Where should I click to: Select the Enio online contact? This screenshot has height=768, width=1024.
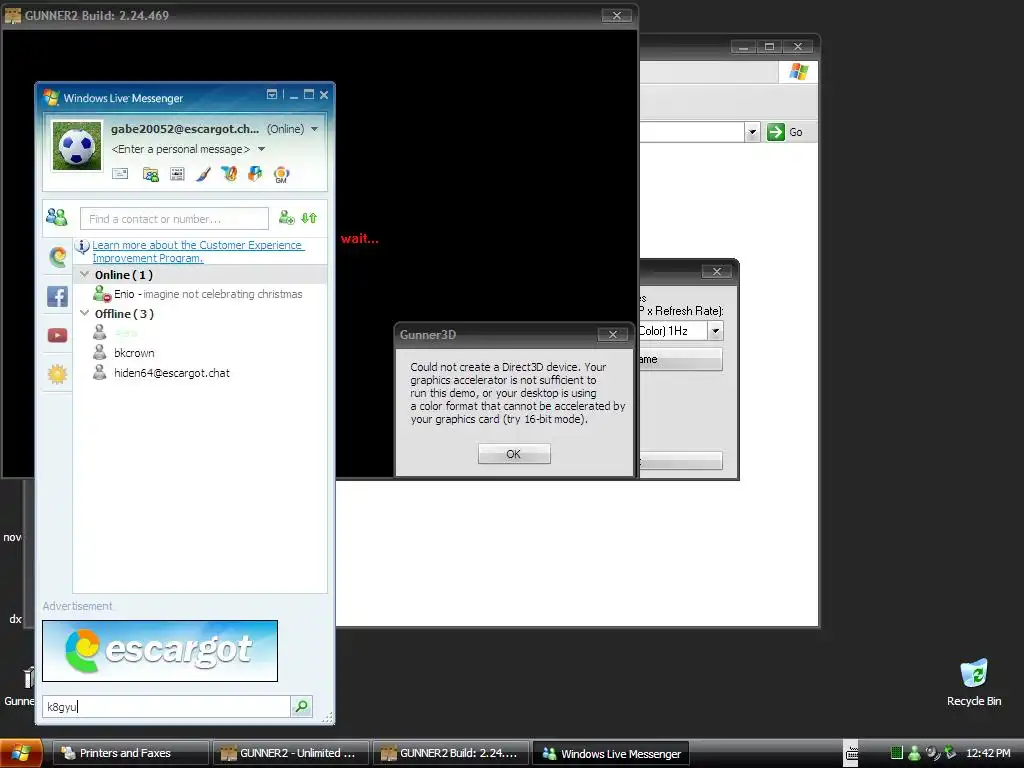[x=200, y=294]
